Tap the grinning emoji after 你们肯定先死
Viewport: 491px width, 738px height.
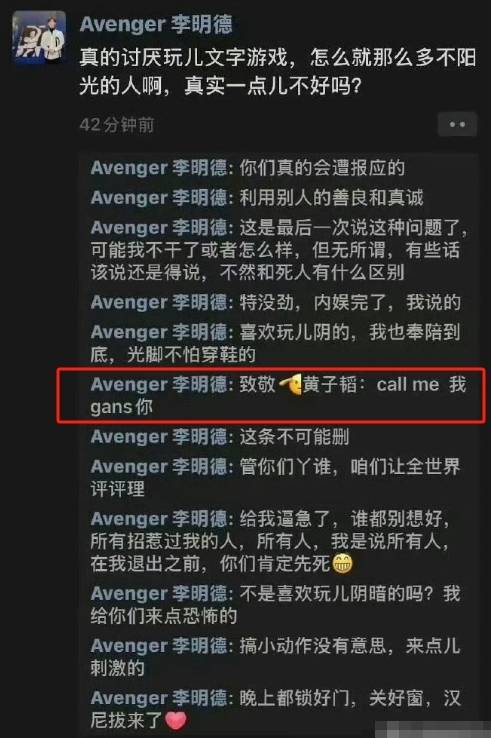[342, 563]
